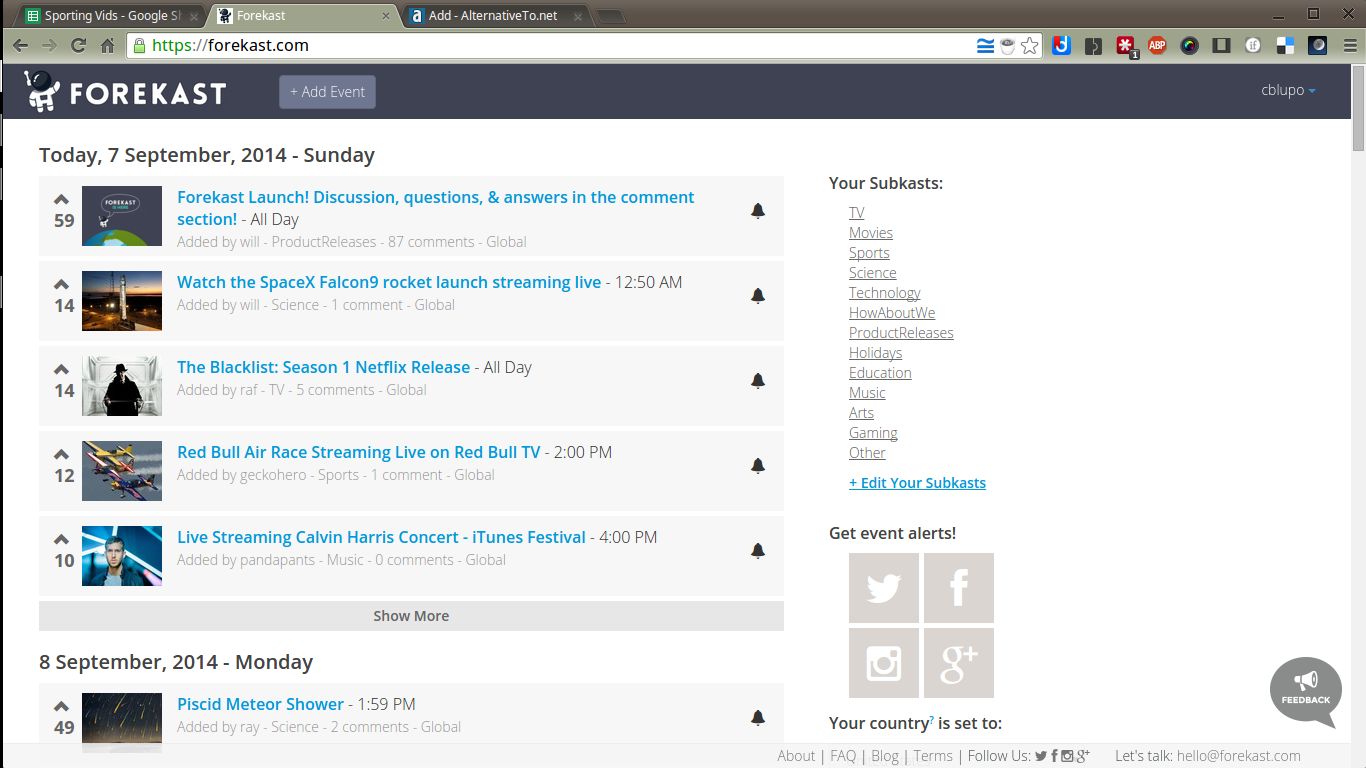The width and height of the screenshot is (1366, 768).
Task: Open footer Google Plus icon next to Follow Us
Action: (x=1083, y=756)
